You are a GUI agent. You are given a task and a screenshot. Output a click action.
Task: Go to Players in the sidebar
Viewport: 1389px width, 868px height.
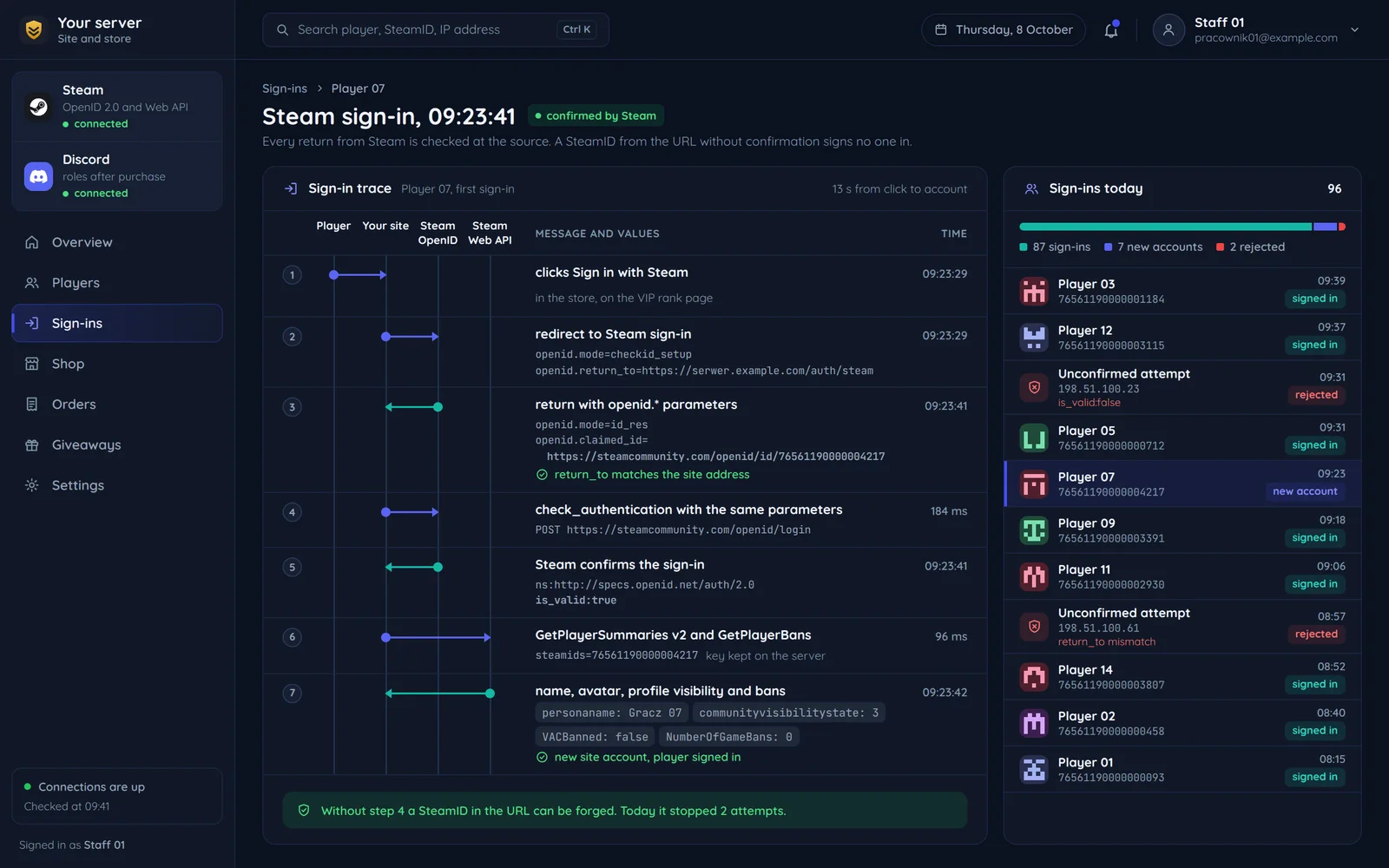click(117, 283)
